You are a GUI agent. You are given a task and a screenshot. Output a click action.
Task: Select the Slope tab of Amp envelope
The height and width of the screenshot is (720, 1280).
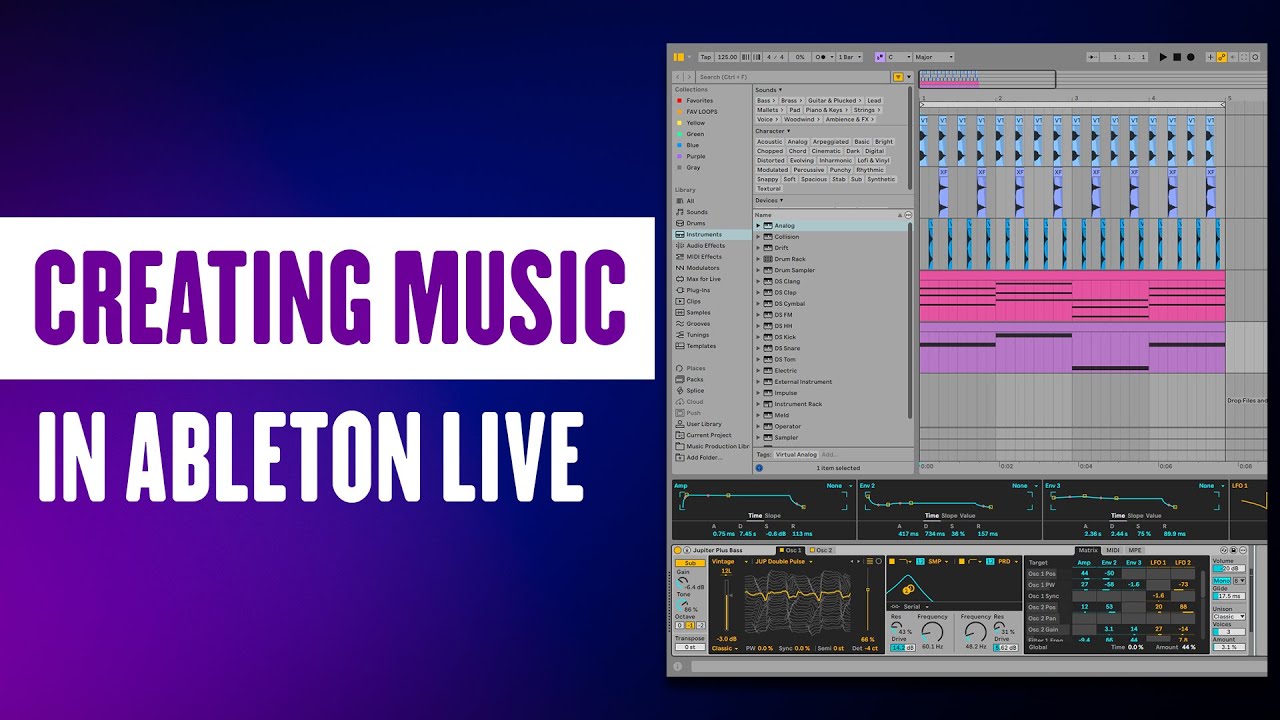click(x=773, y=516)
